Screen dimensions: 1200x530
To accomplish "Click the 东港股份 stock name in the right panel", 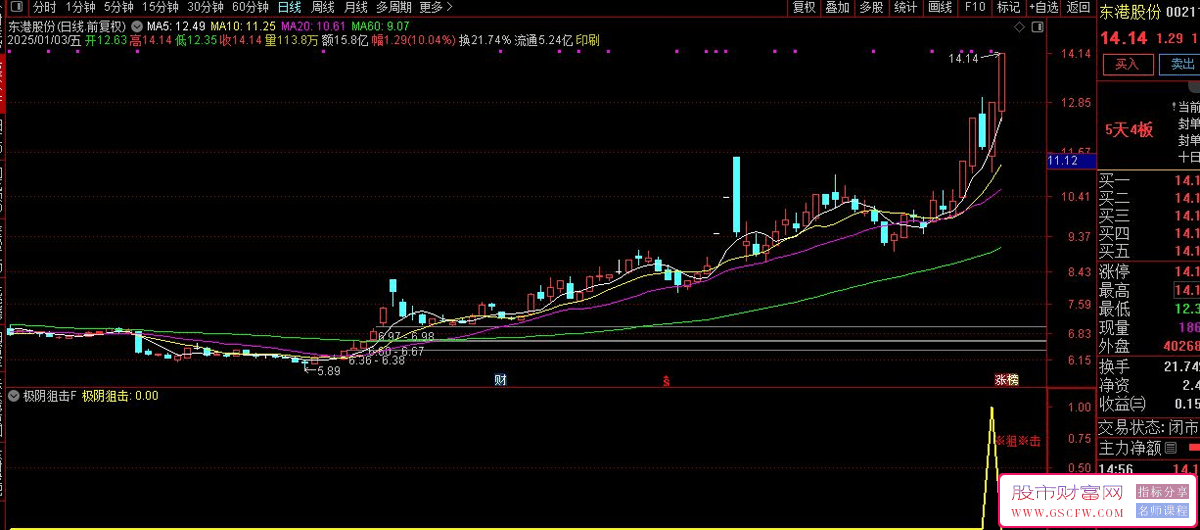I will (x=1130, y=12).
